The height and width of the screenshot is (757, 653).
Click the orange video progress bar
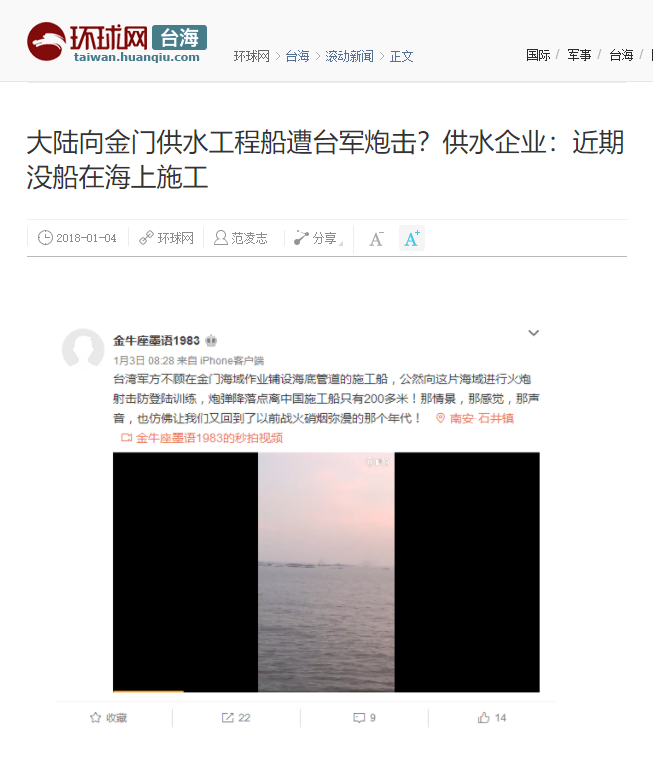tap(148, 691)
